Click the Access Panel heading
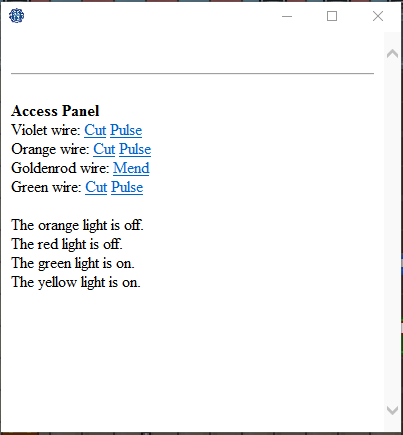Viewport: 403px width, 435px height. click(55, 111)
